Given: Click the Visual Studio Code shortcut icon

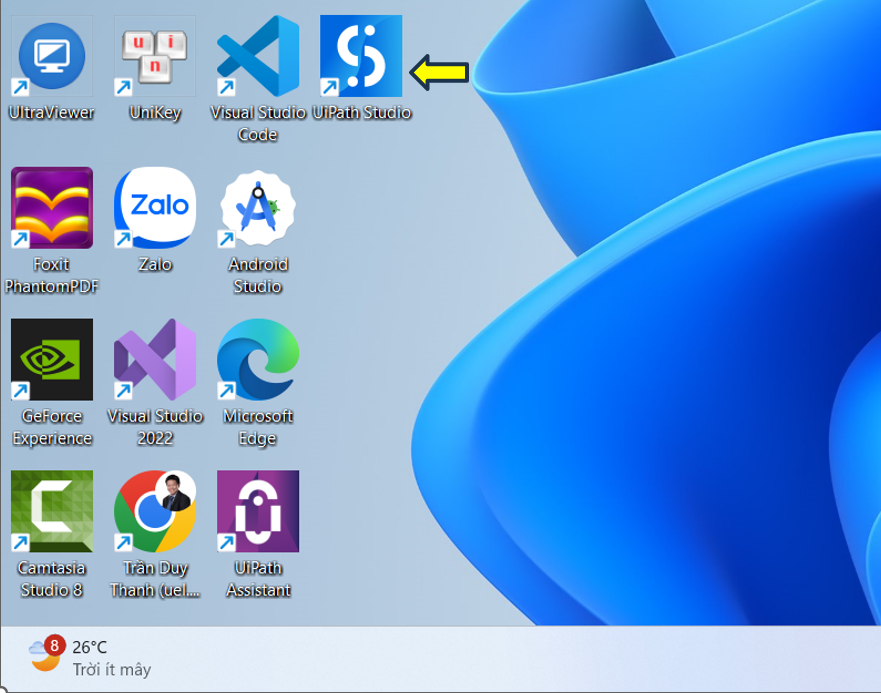Looking at the screenshot, I should 258,56.
